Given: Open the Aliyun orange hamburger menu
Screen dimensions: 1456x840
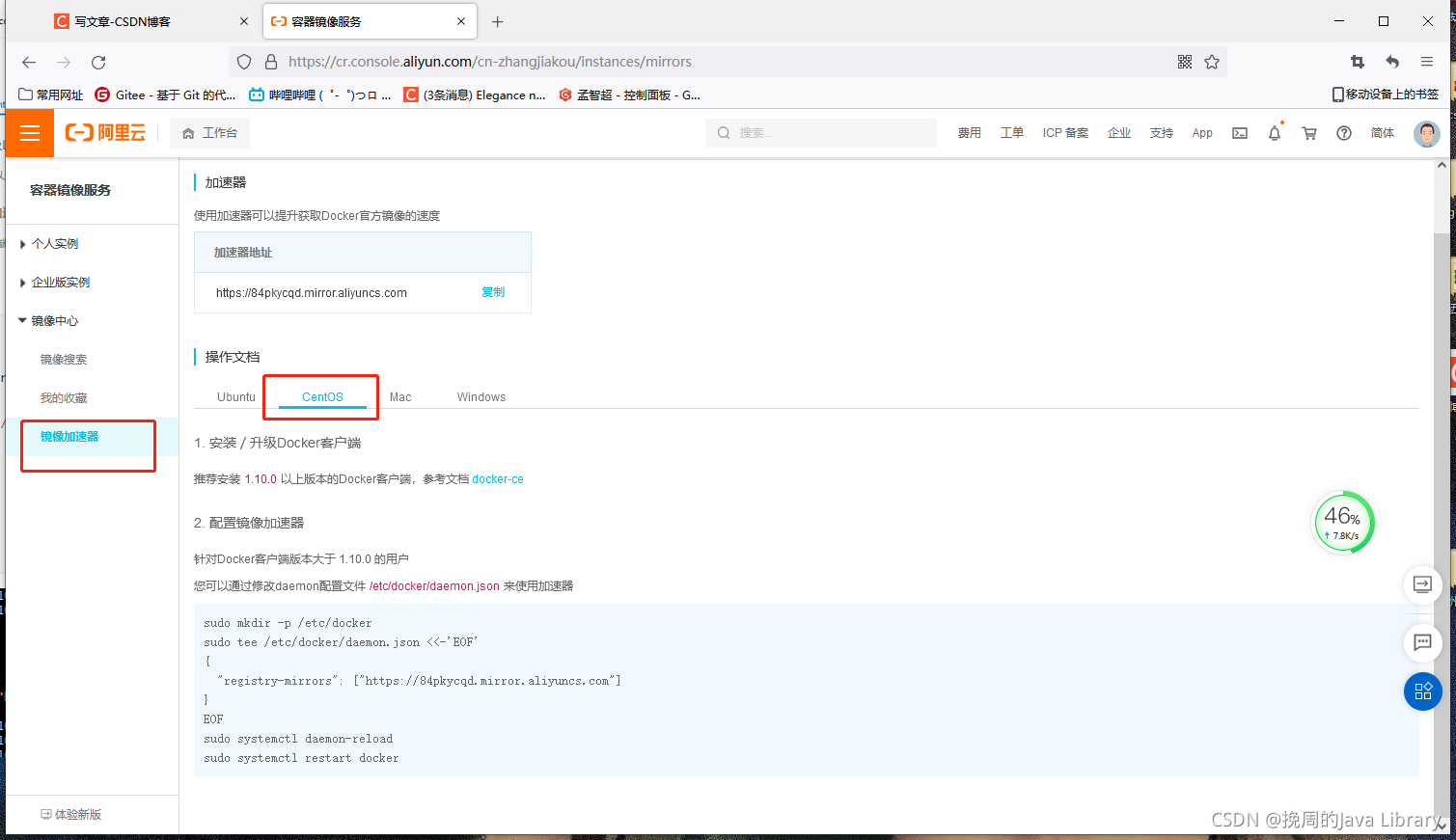Looking at the screenshot, I should (30, 133).
